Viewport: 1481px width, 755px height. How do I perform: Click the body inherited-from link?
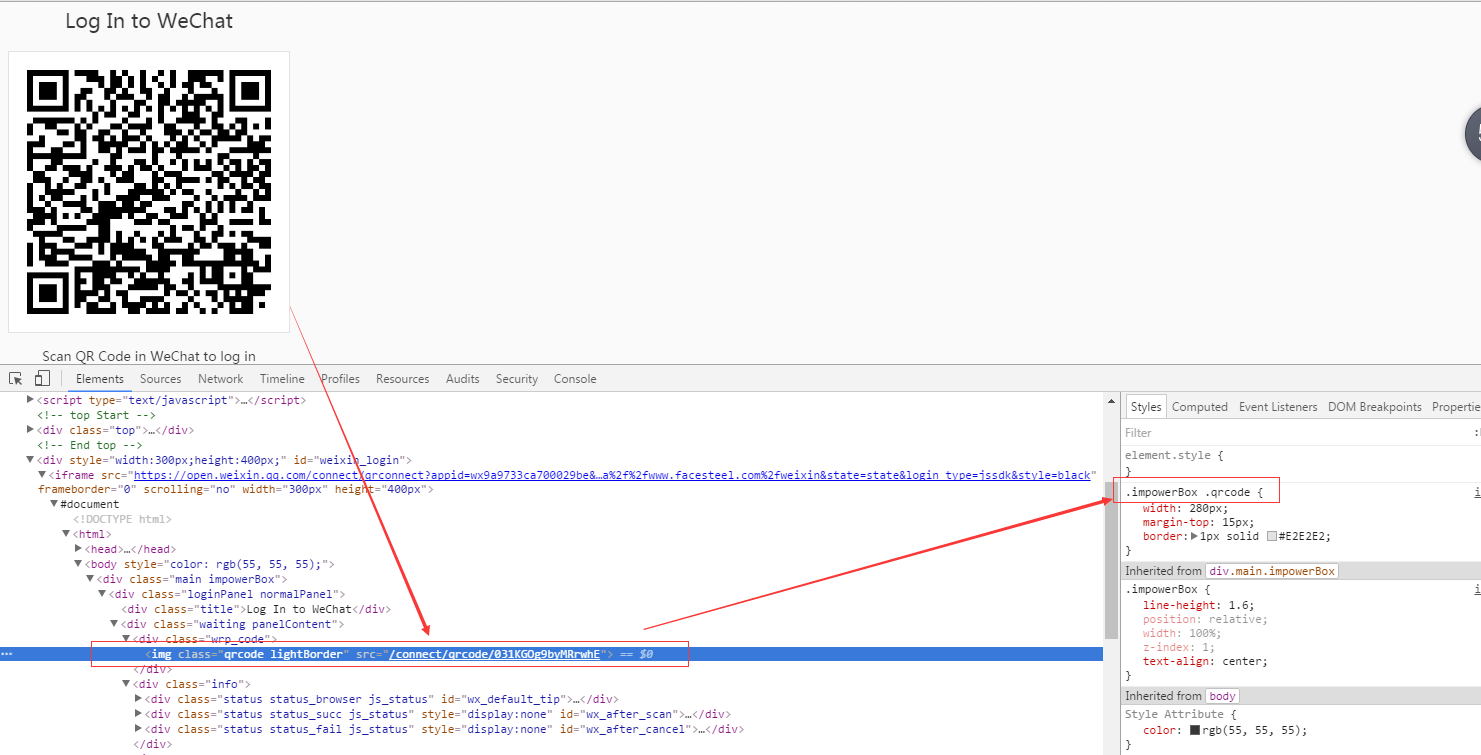coord(1222,696)
